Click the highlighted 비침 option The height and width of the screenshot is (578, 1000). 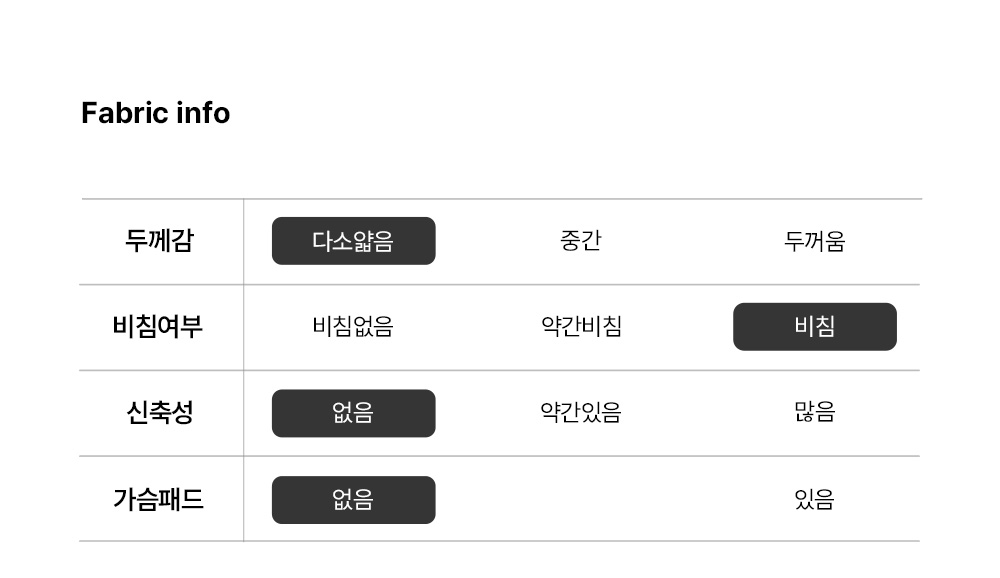(814, 327)
